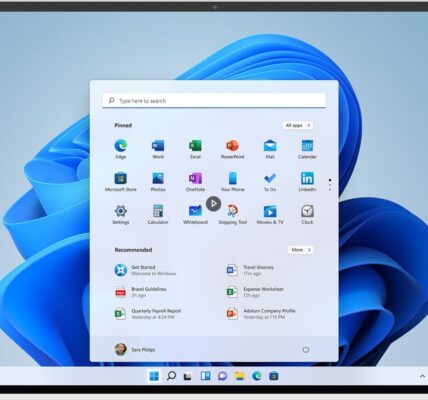Open the Movies & TV app

click(x=270, y=214)
